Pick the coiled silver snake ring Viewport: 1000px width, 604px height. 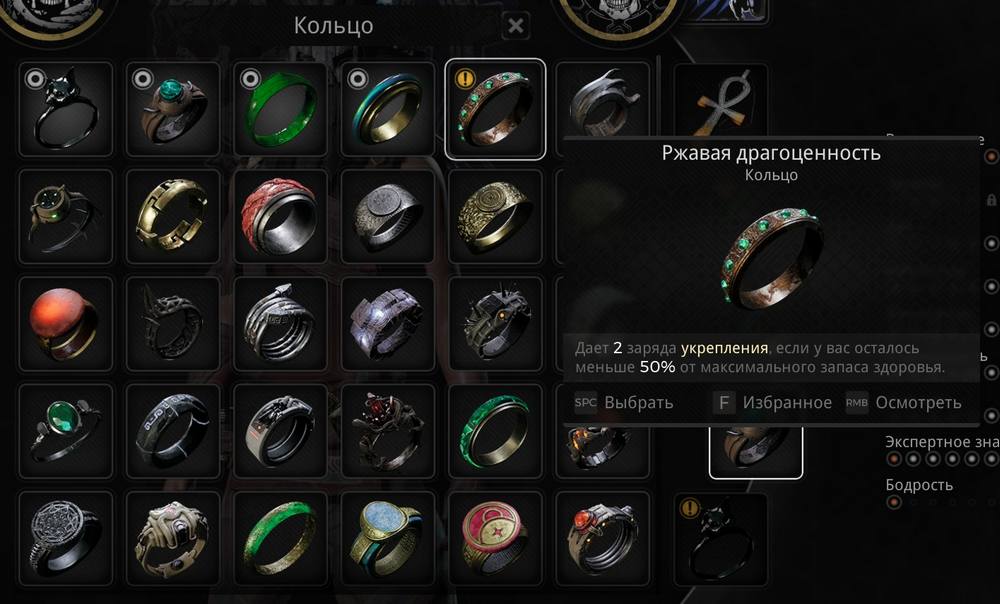(x=280, y=324)
